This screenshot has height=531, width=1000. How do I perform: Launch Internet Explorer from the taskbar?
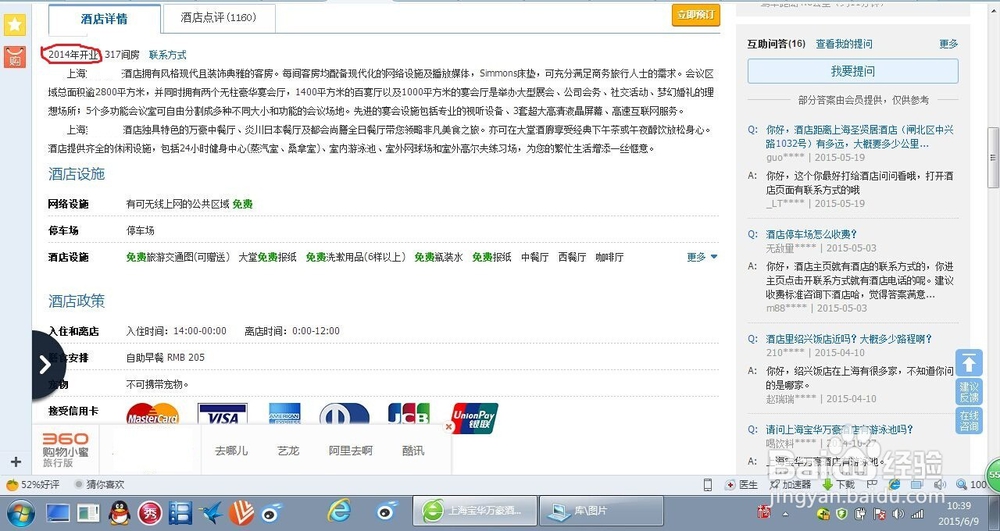coord(339,511)
